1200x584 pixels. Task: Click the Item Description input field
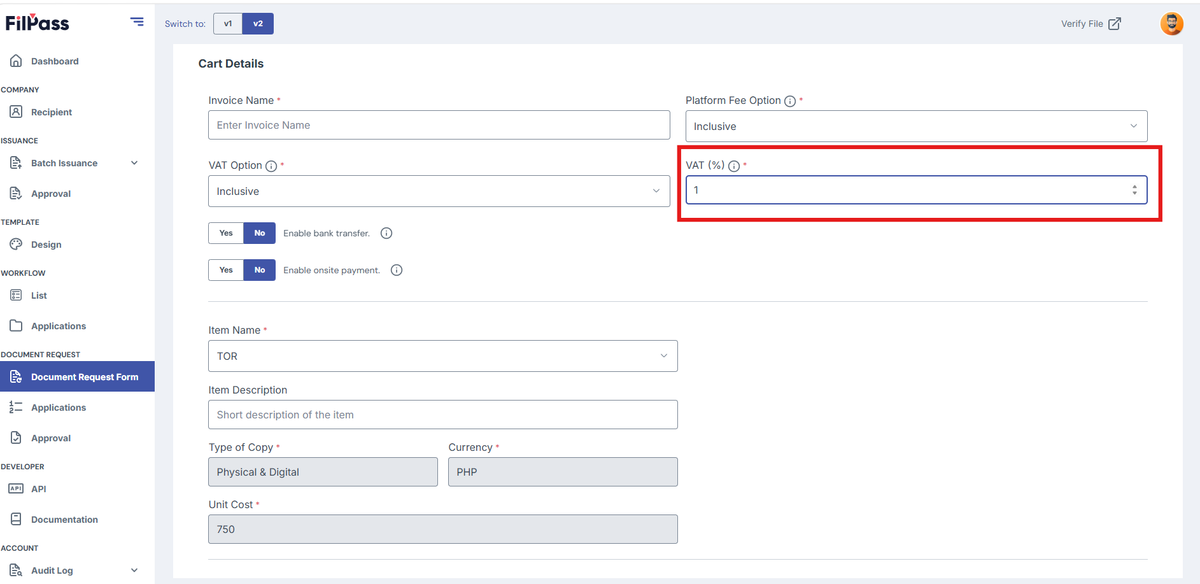tap(443, 414)
